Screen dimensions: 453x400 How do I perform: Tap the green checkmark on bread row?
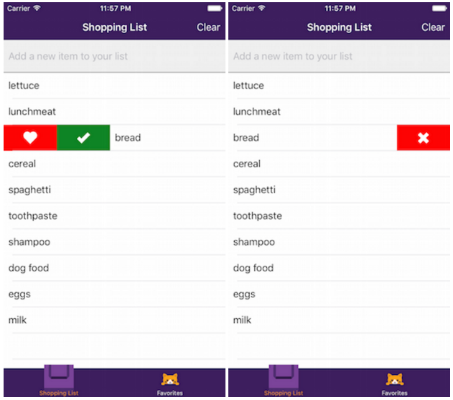(x=83, y=138)
